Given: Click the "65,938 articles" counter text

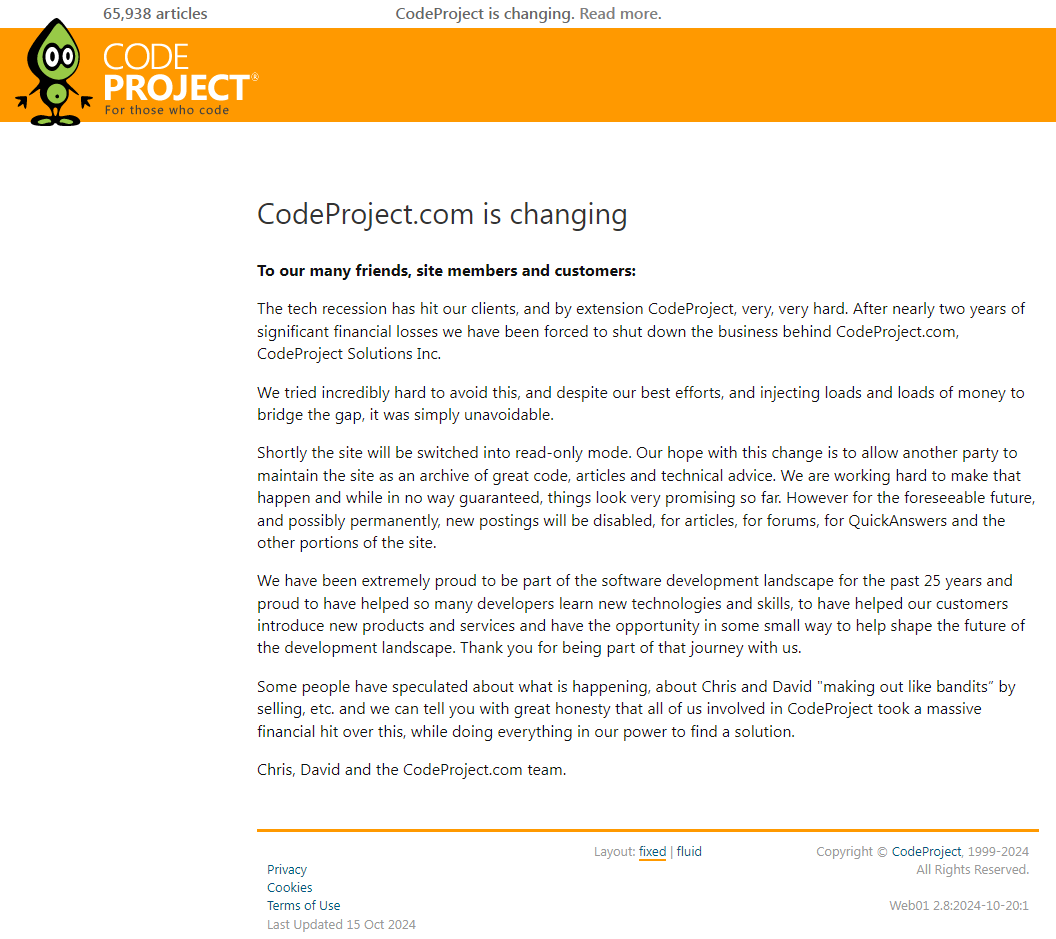Looking at the screenshot, I should (155, 14).
